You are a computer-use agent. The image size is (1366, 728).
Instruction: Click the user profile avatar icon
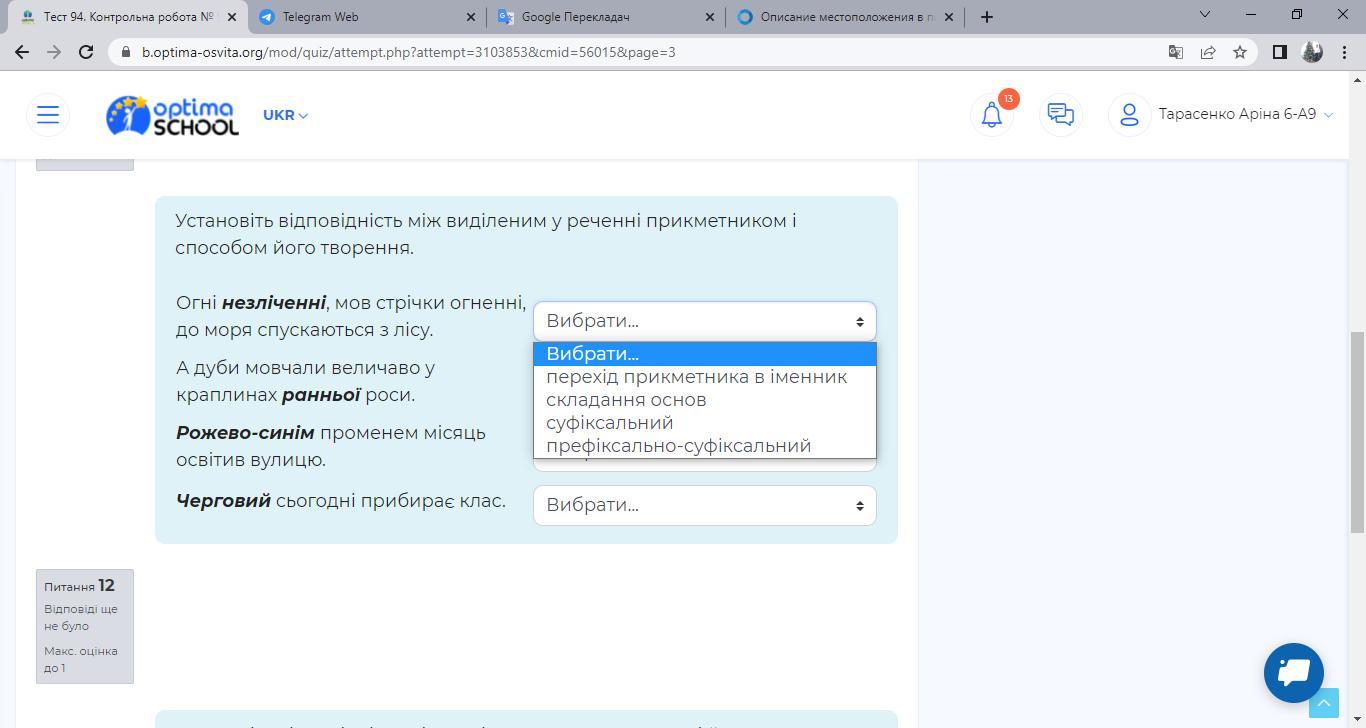click(x=1129, y=115)
